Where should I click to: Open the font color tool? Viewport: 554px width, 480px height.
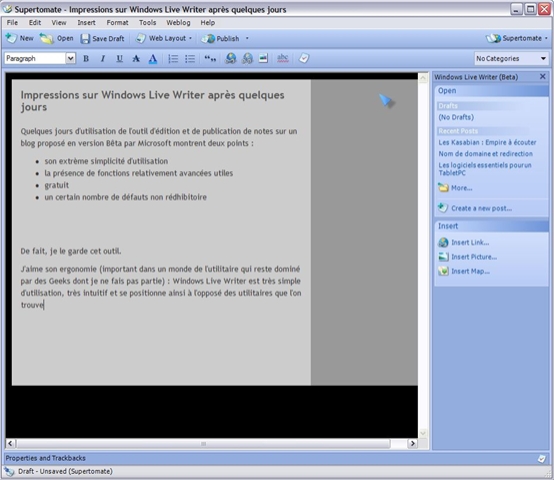click(x=153, y=59)
